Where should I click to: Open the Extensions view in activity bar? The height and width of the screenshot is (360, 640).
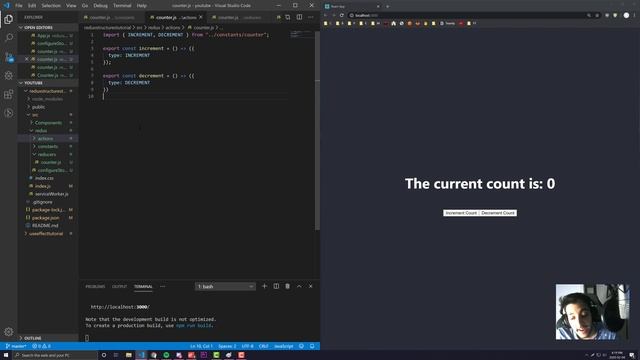tap(9, 94)
